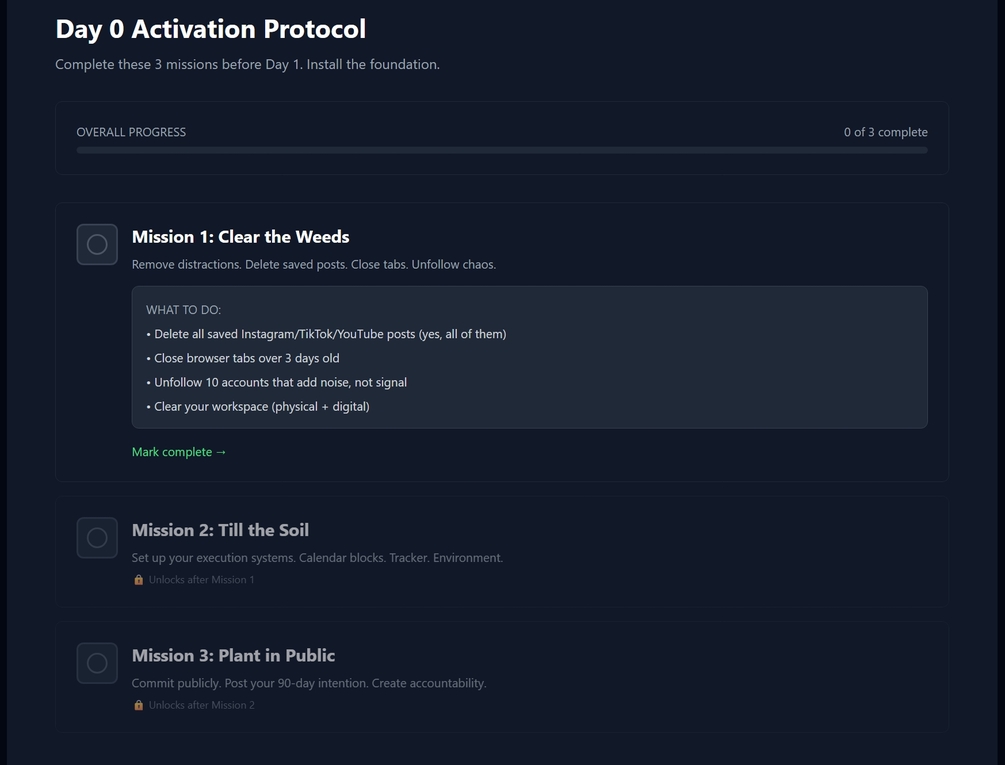Viewport: 1005px width, 765px height.
Task: Toggle the Mission 2 Till the Soil checkbox
Action: point(97,538)
